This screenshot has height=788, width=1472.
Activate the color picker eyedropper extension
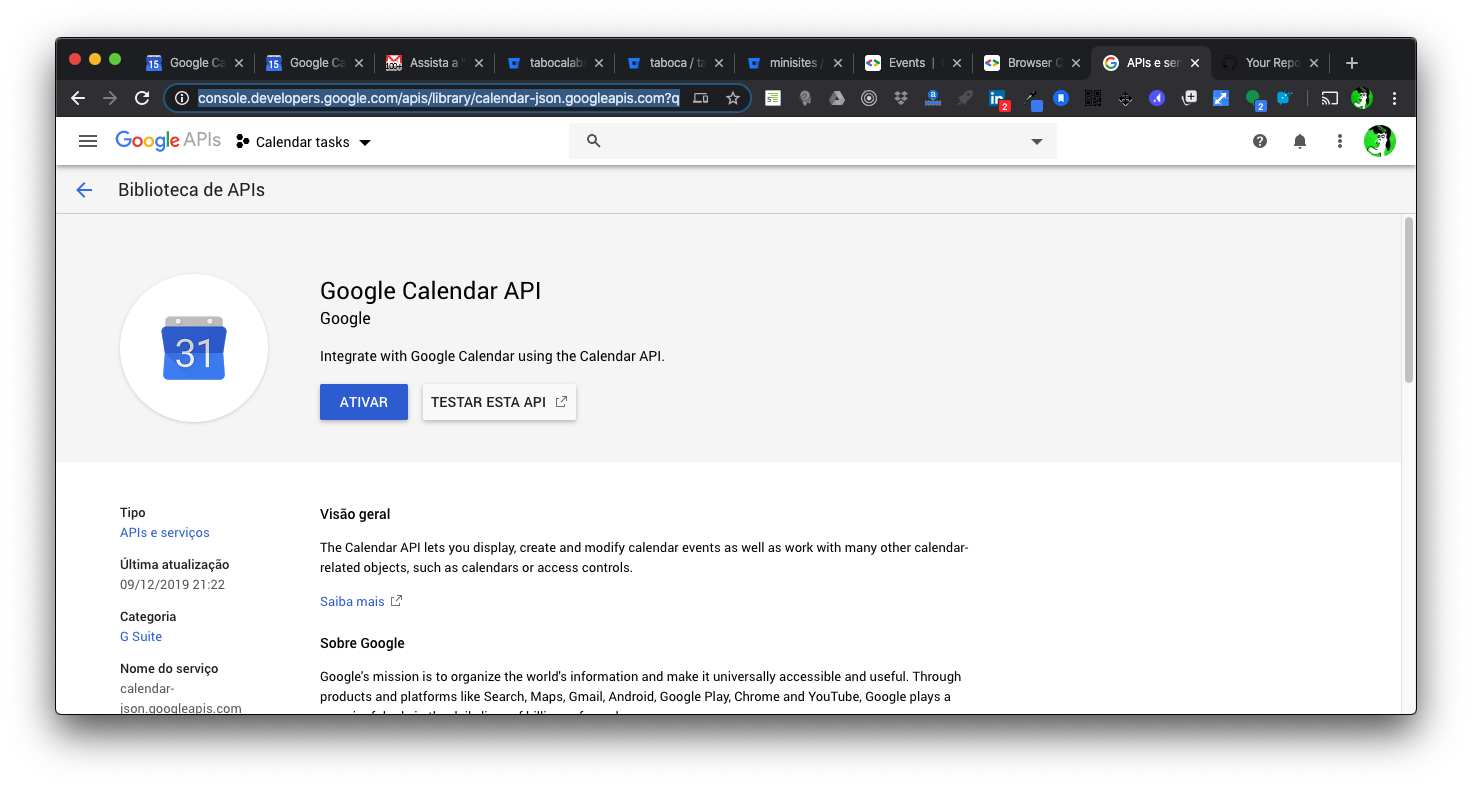click(x=1031, y=99)
